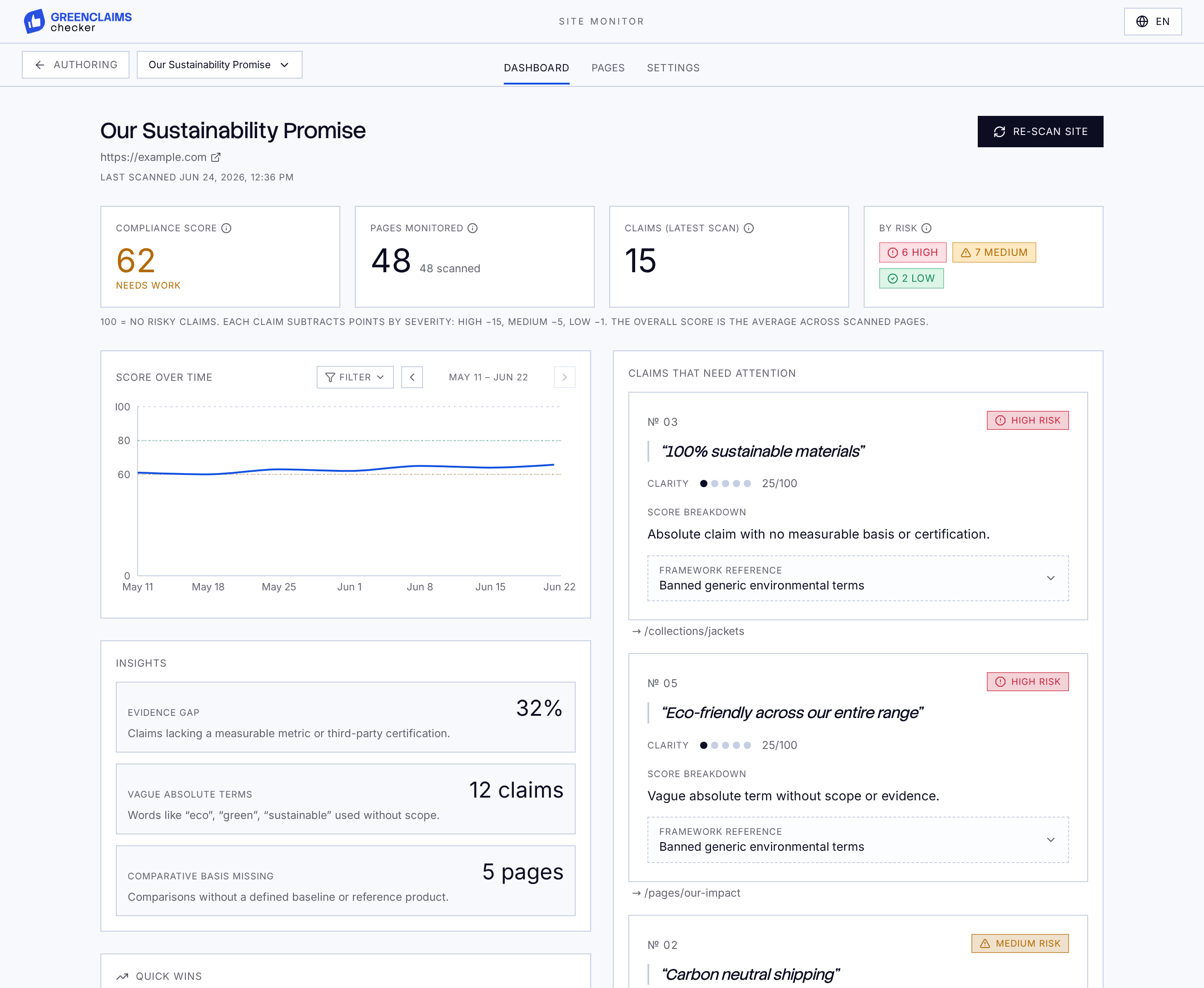This screenshot has width=1204, height=988.
Task: Open the EN language selector
Action: tap(1152, 22)
